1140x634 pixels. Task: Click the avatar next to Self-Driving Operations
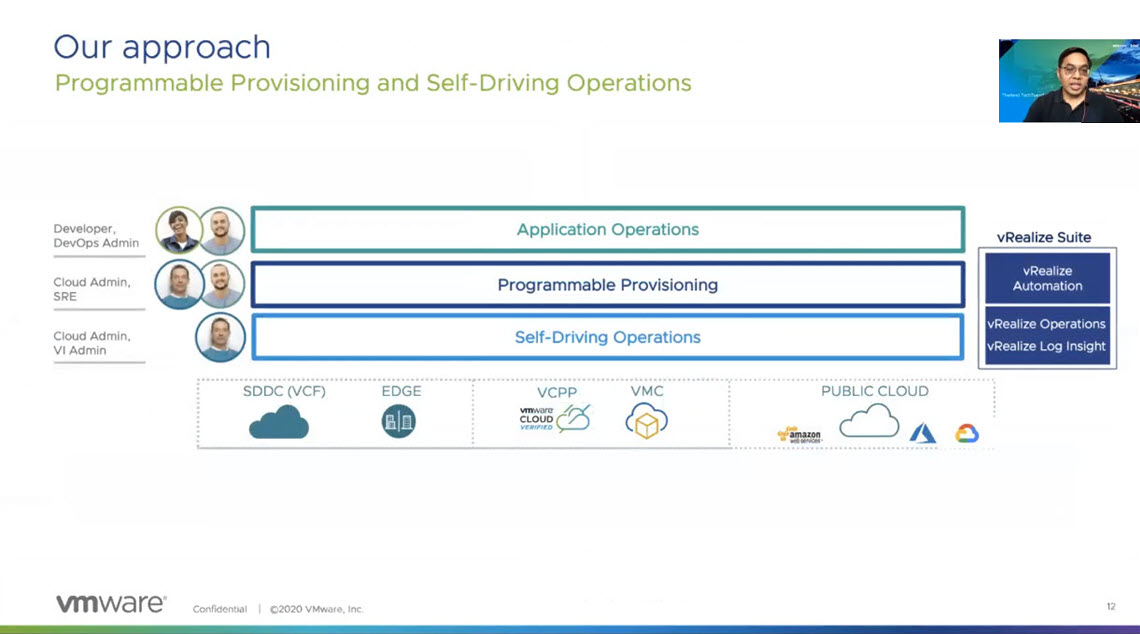220,337
